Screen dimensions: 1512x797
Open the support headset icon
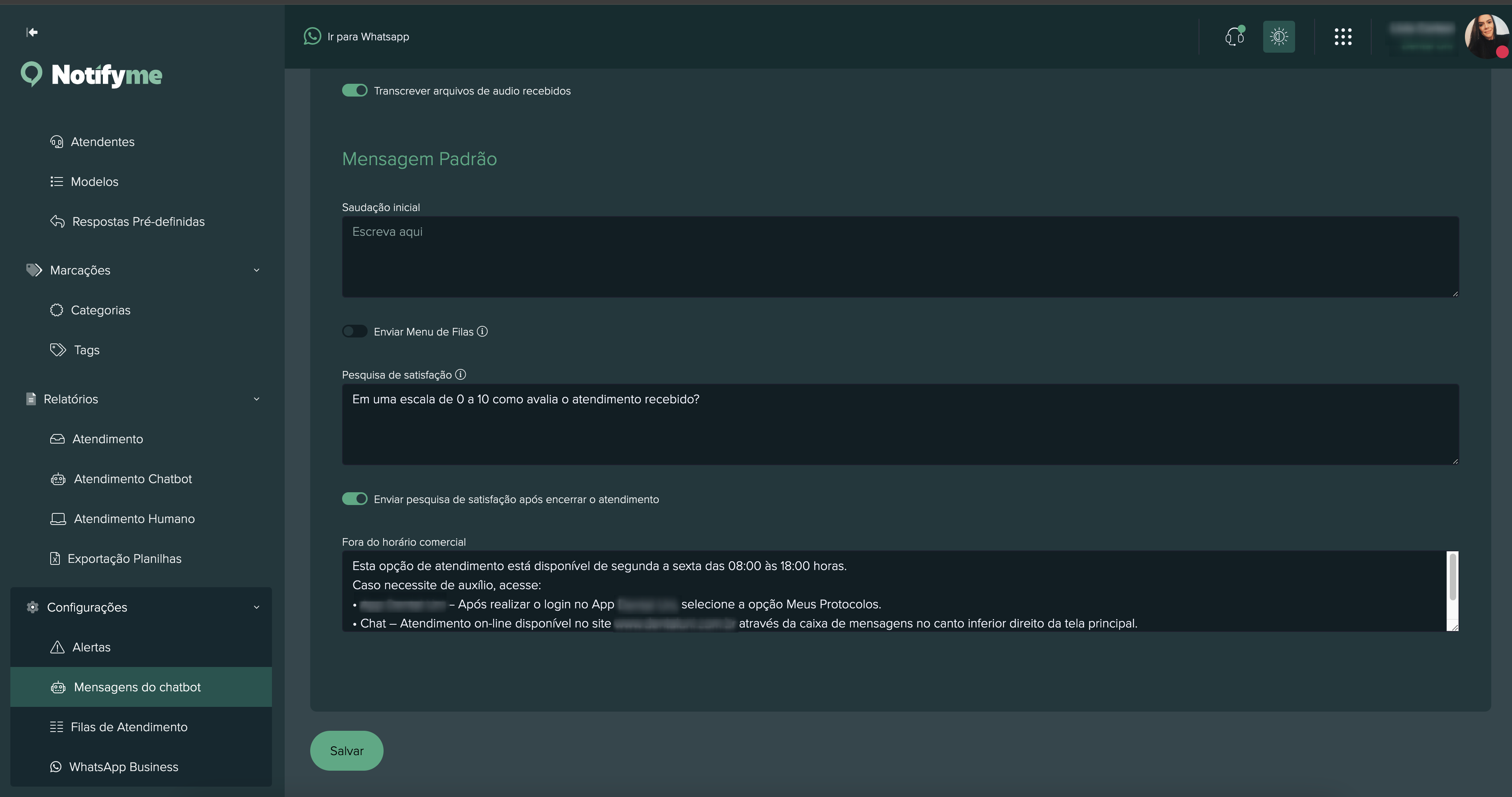coord(1235,36)
